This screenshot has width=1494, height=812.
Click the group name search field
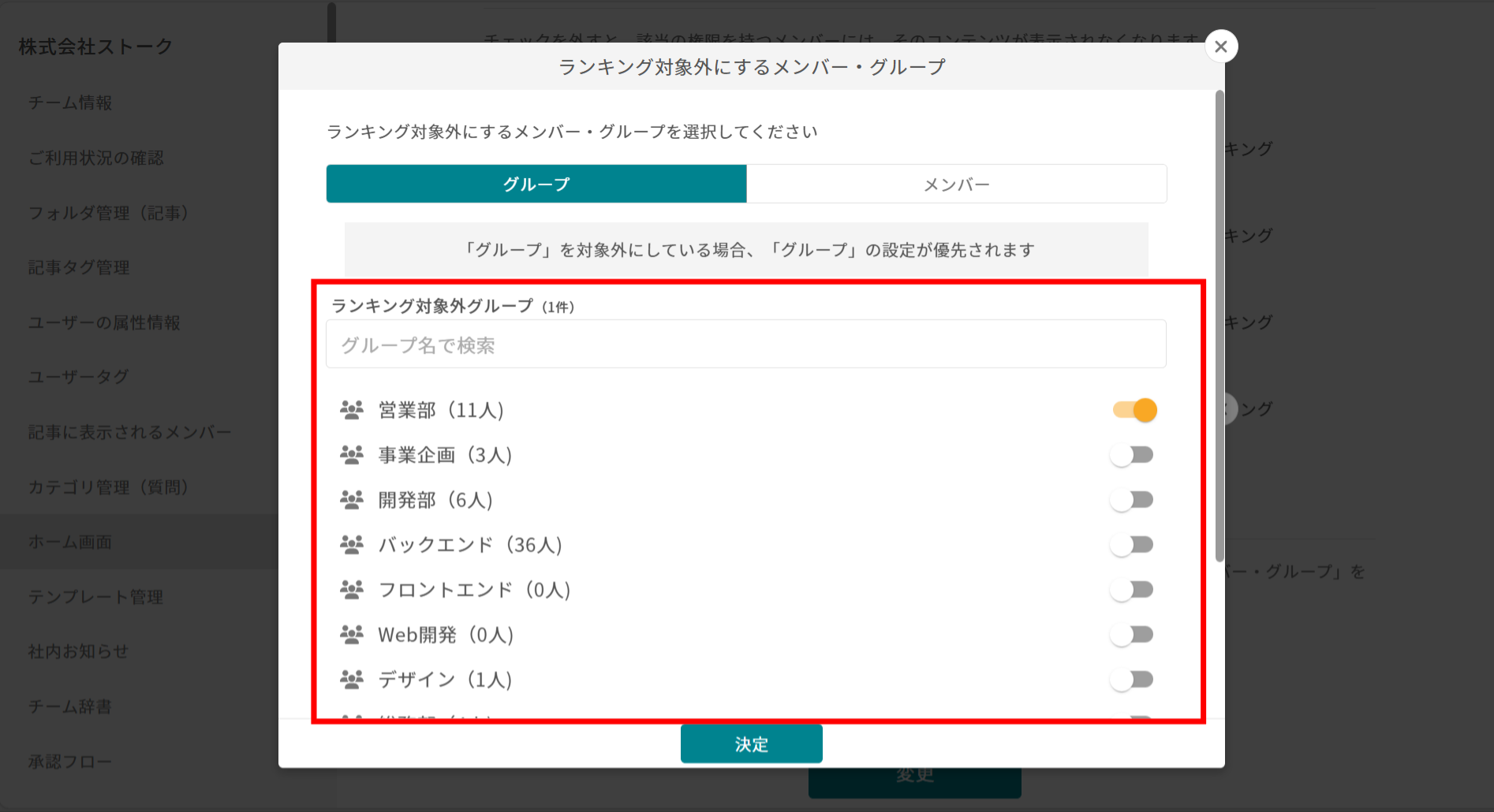(745, 344)
